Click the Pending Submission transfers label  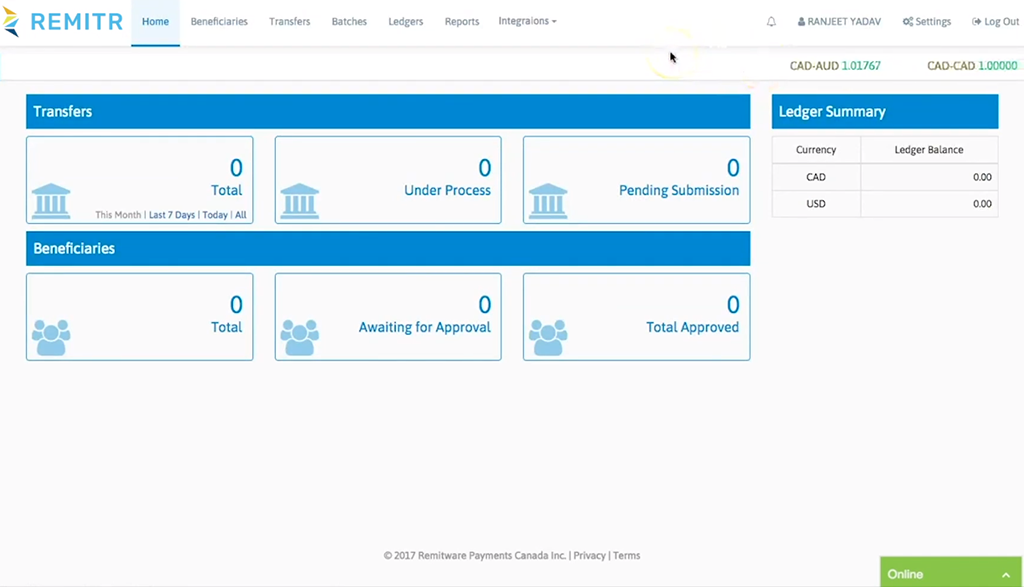679,190
